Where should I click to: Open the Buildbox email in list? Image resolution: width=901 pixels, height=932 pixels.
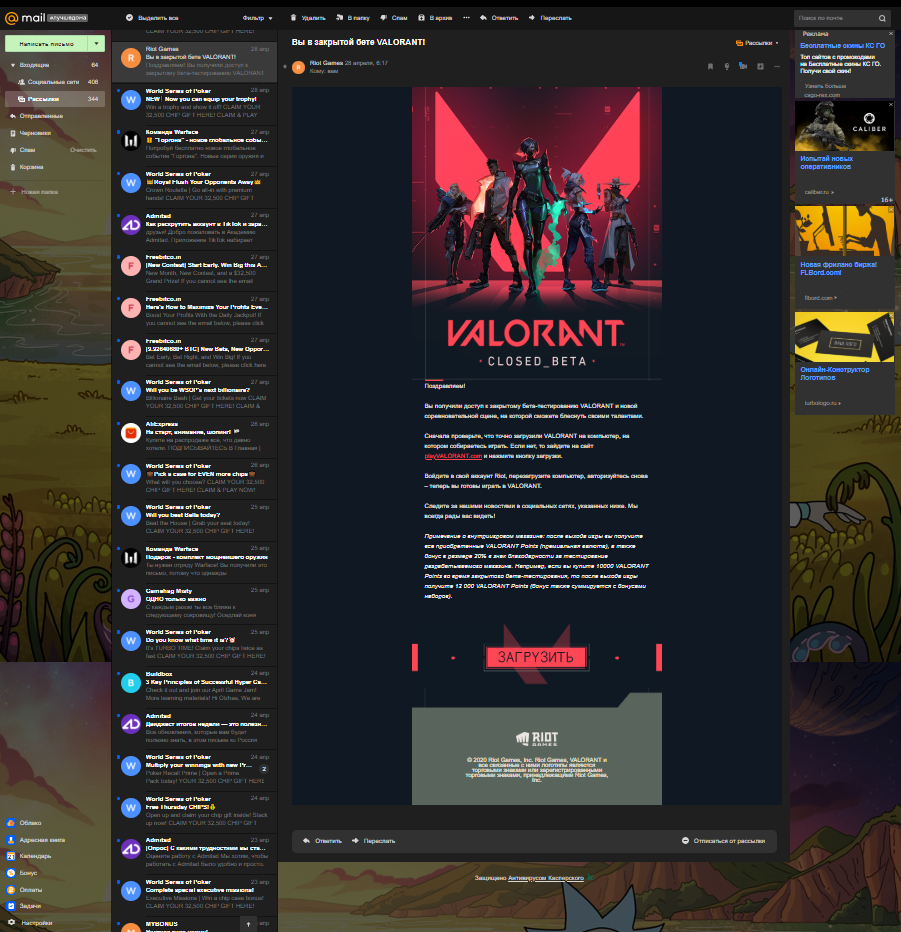point(194,686)
